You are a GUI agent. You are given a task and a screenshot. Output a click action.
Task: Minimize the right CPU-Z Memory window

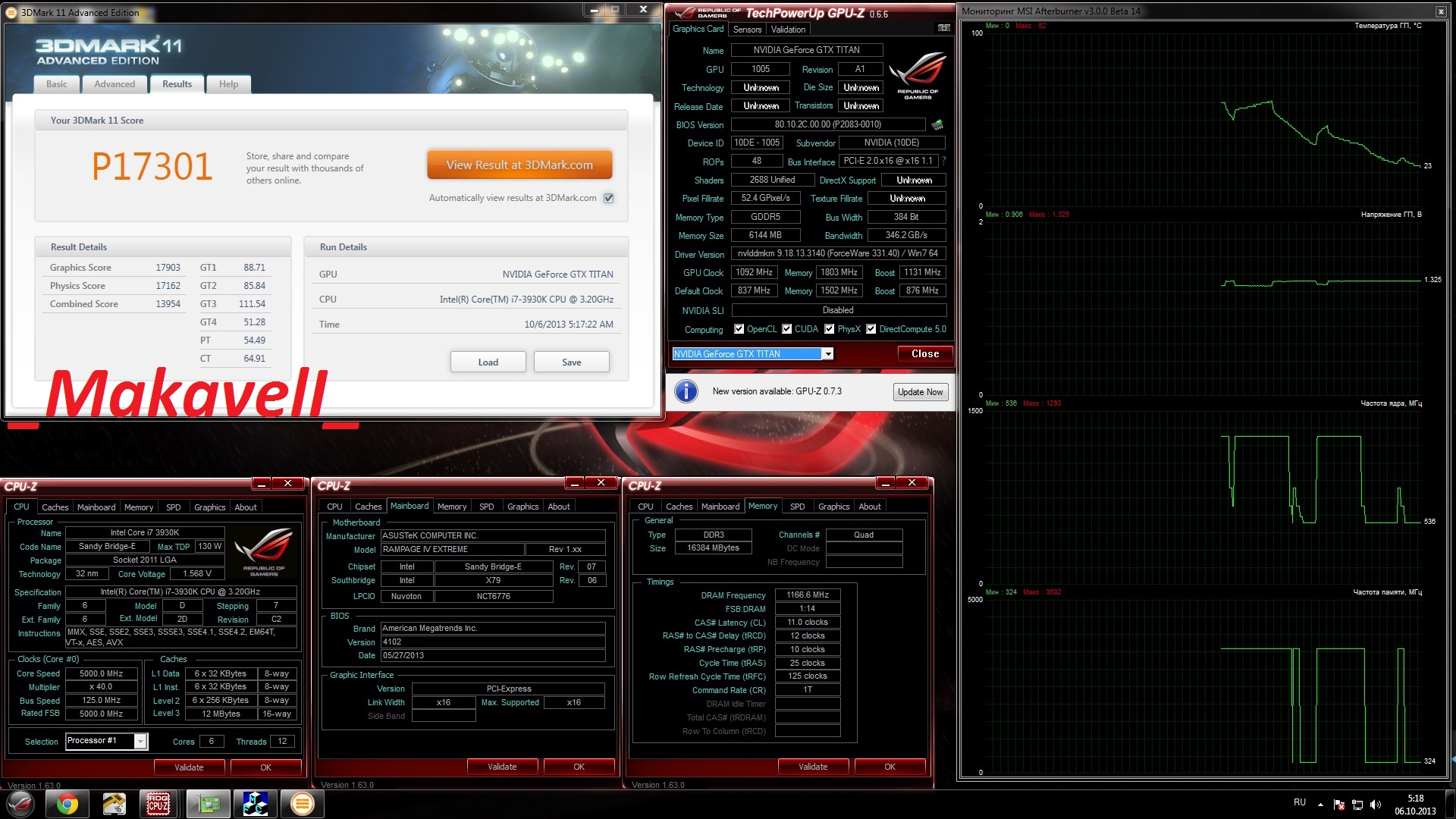[885, 483]
